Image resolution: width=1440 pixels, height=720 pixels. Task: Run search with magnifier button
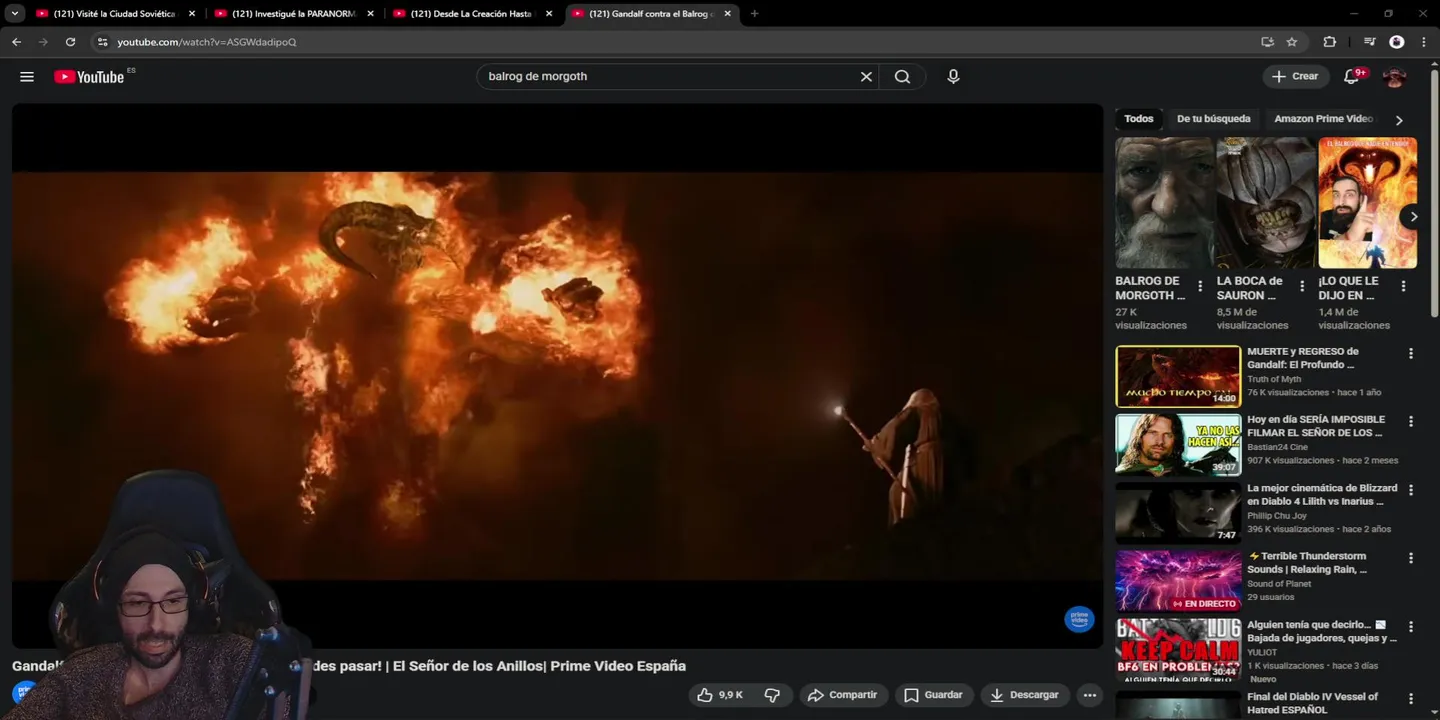[902, 77]
